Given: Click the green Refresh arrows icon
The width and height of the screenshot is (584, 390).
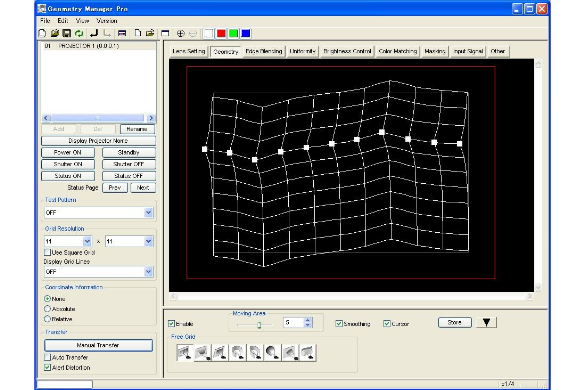Looking at the screenshot, I should 79,34.
